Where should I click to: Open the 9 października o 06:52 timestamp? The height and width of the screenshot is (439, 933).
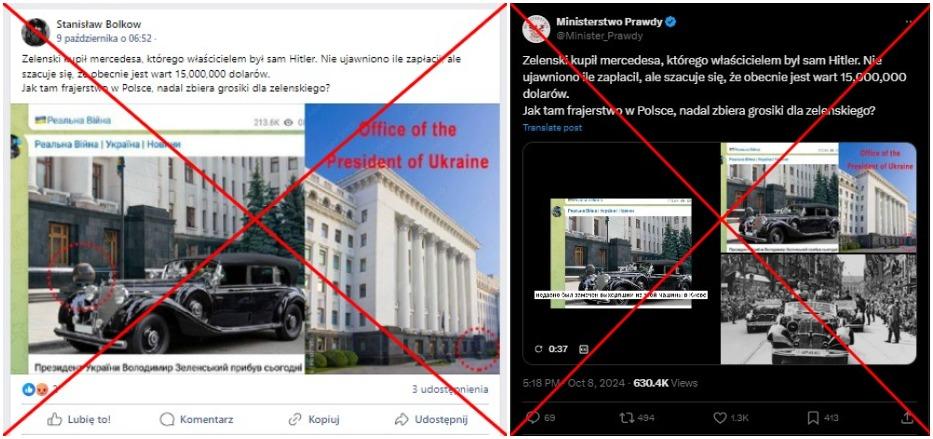tap(104, 38)
